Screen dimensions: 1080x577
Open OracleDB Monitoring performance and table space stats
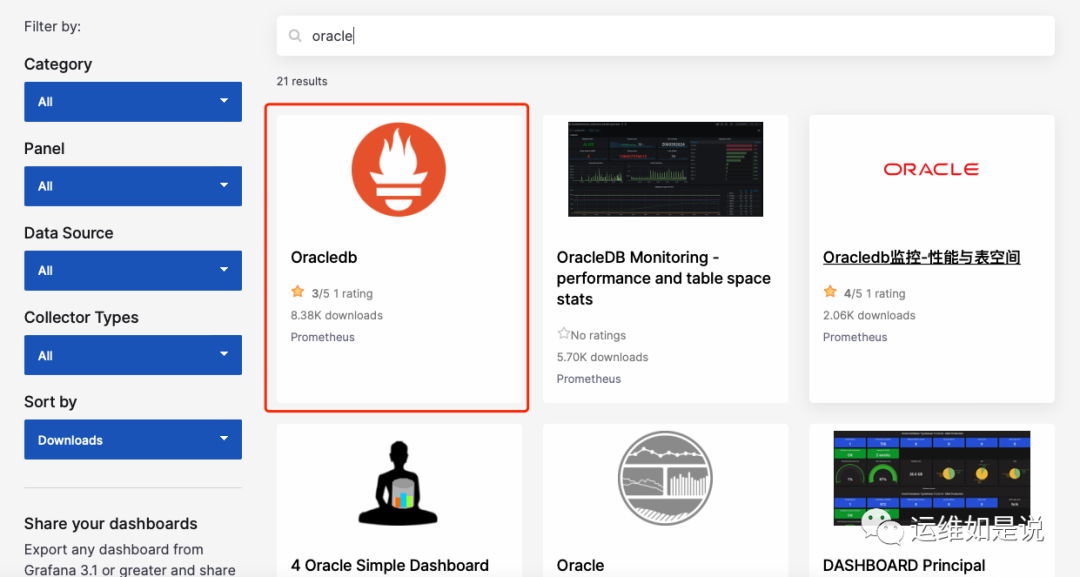point(663,278)
